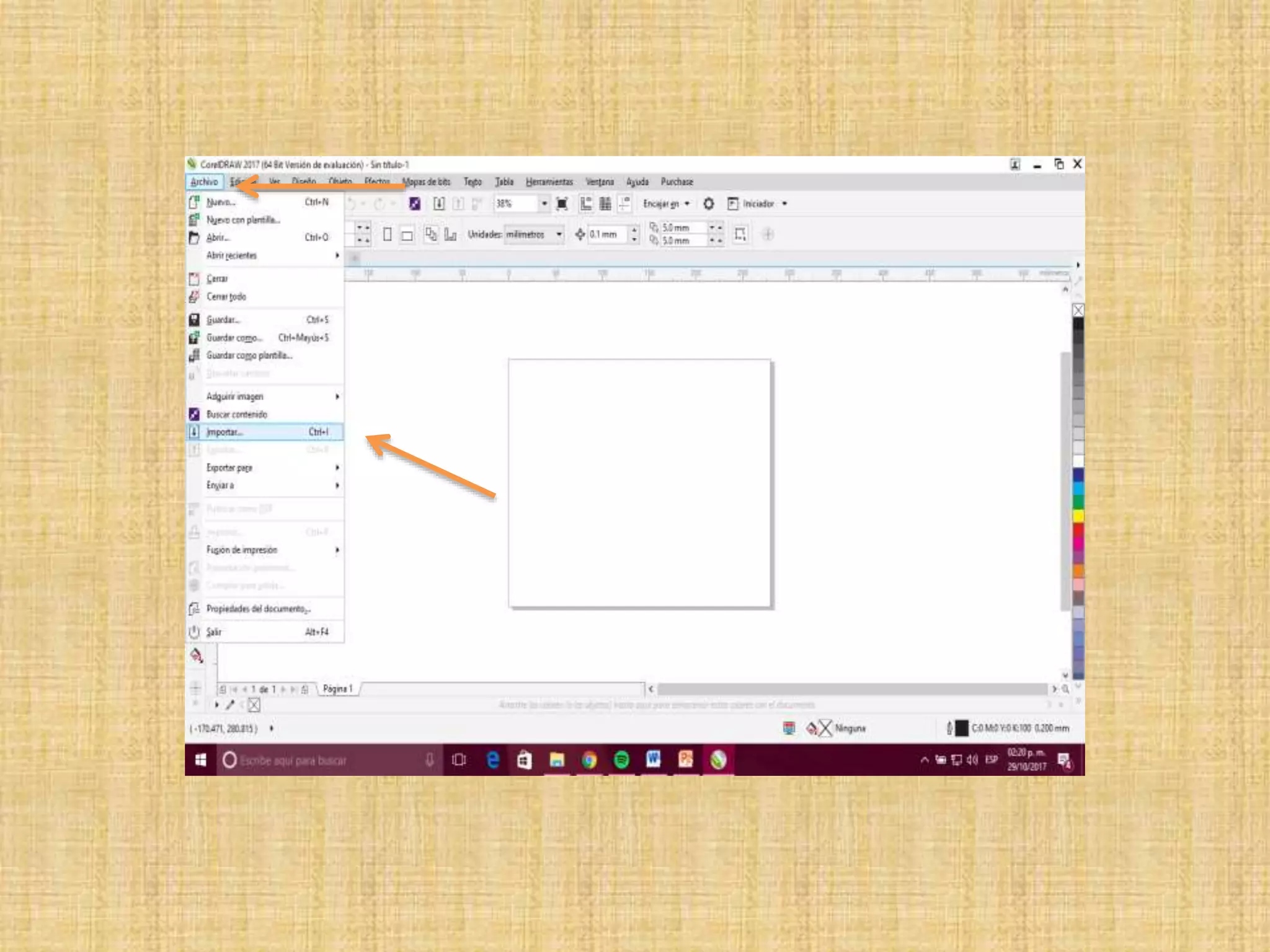Click Guardar como in Archivo menu
This screenshot has height=952, width=1270.
point(234,338)
